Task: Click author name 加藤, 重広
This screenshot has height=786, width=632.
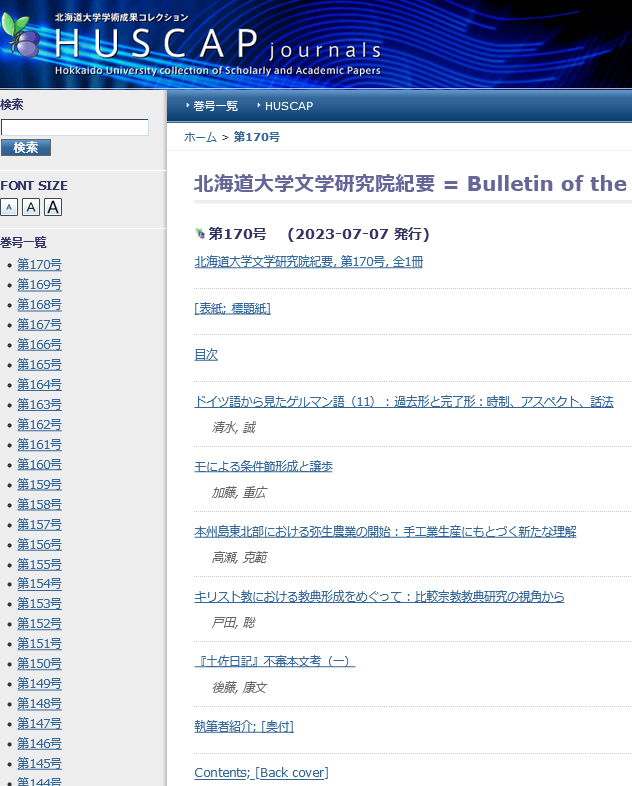Action: pos(239,493)
